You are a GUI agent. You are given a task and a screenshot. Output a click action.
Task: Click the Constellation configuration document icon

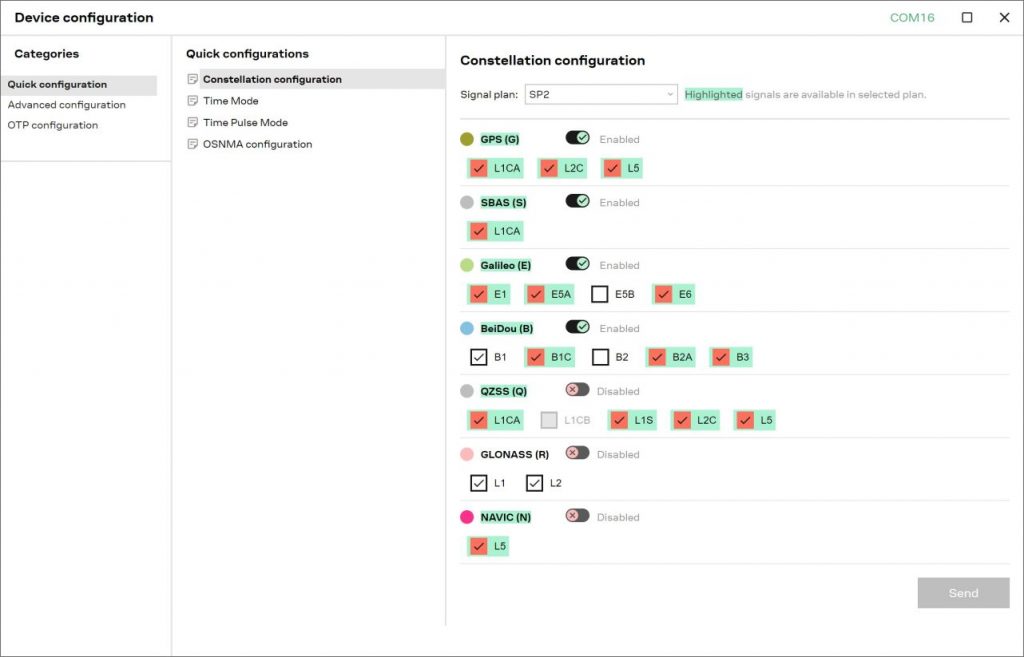193,80
